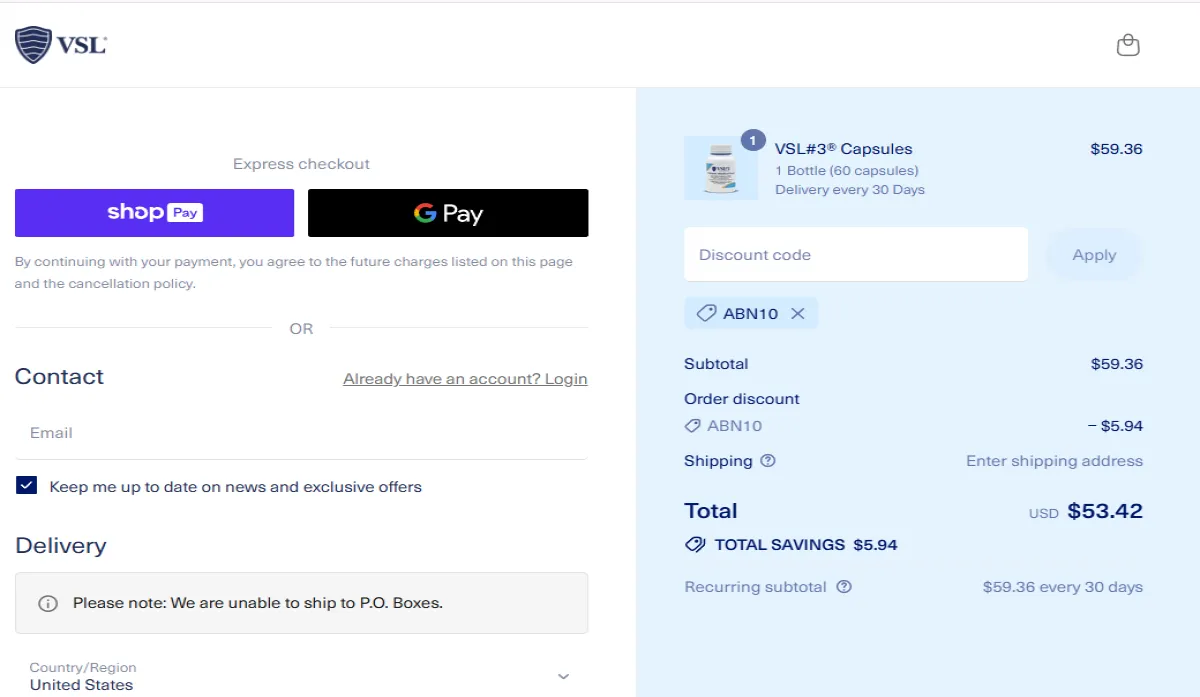Click the 1 Bottle (60 capsules) text
1200x697 pixels.
coord(846,171)
